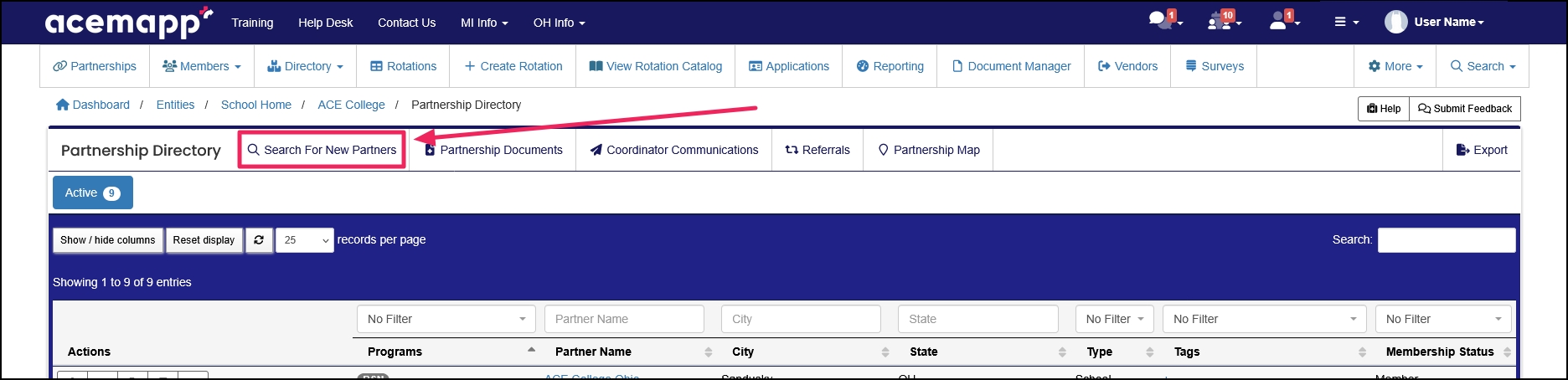
Task: Open the Membership Status No Filter dropdown
Action: point(1443,319)
